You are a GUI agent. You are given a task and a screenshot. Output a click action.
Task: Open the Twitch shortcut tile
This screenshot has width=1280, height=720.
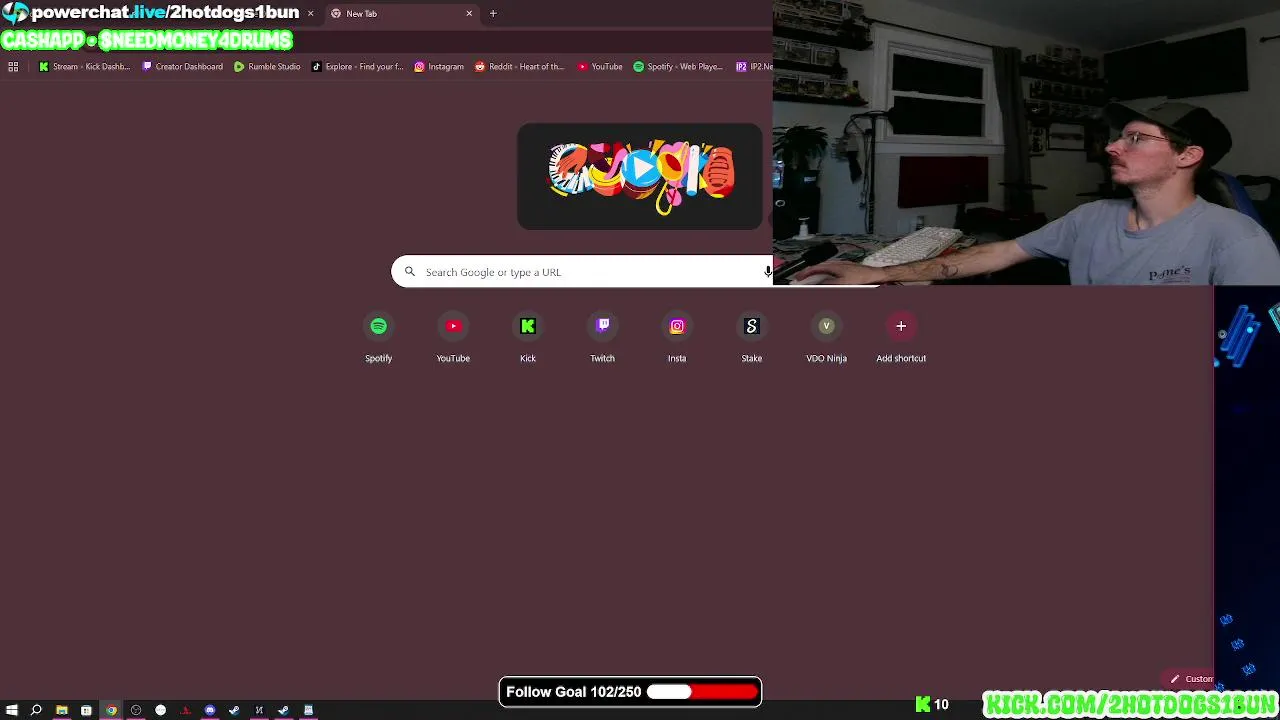click(x=602, y=338)
